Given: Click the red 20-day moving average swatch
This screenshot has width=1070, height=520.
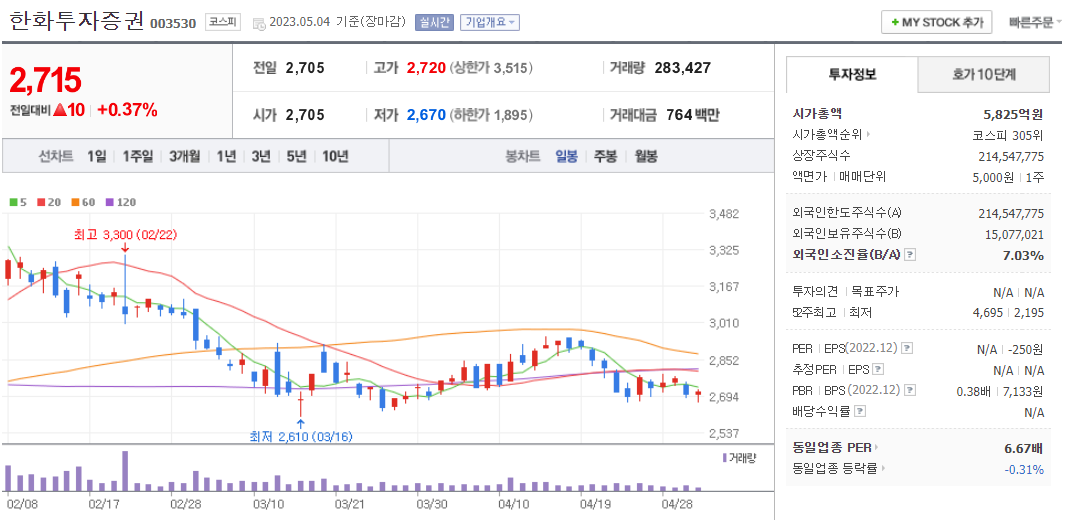Looking at the screenshot, I should pos(40,203).
